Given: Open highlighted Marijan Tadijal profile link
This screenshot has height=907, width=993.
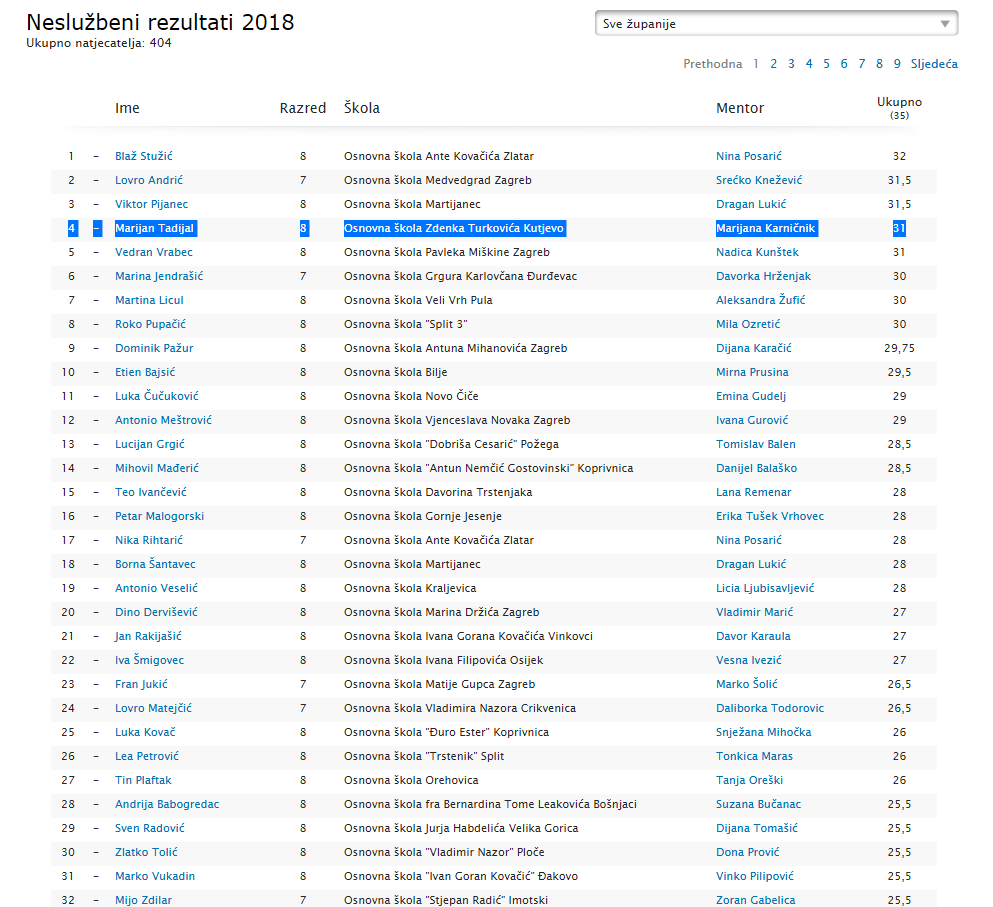Looking at the screenshot, I should (x=155, y=228).
